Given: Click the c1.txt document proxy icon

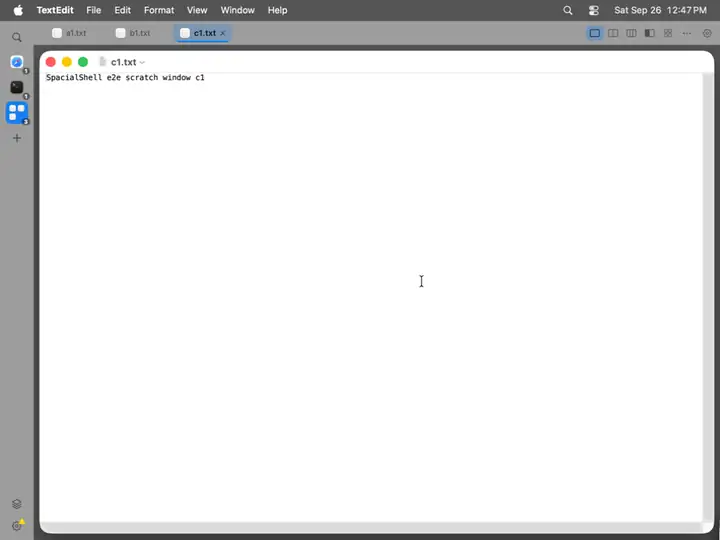Looking at the screenshot, I should 103,62.
